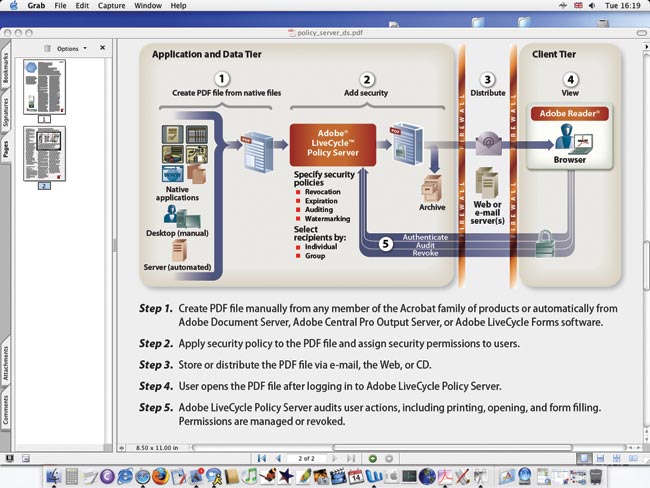Open the Trash in the Dock
Image resolution: width=650 pixels, height=488 pixels.
click(x=596, y=476)
